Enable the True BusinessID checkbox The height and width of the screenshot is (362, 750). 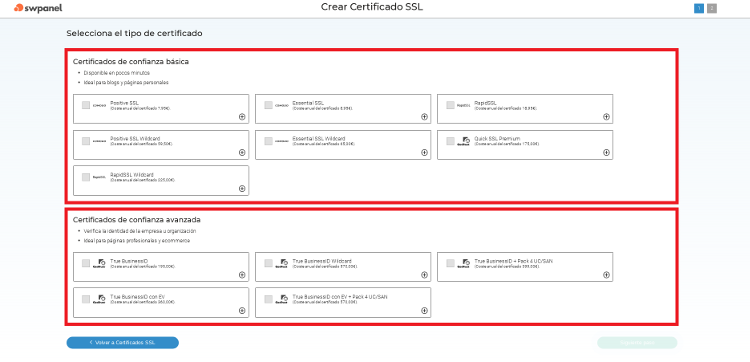(x=86, y=263)
